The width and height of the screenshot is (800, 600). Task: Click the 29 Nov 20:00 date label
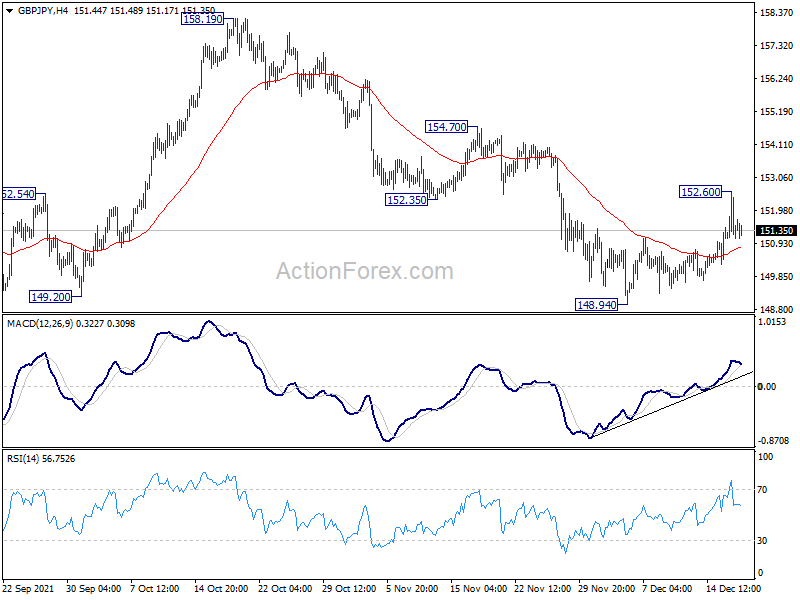(x=606, y=588)
